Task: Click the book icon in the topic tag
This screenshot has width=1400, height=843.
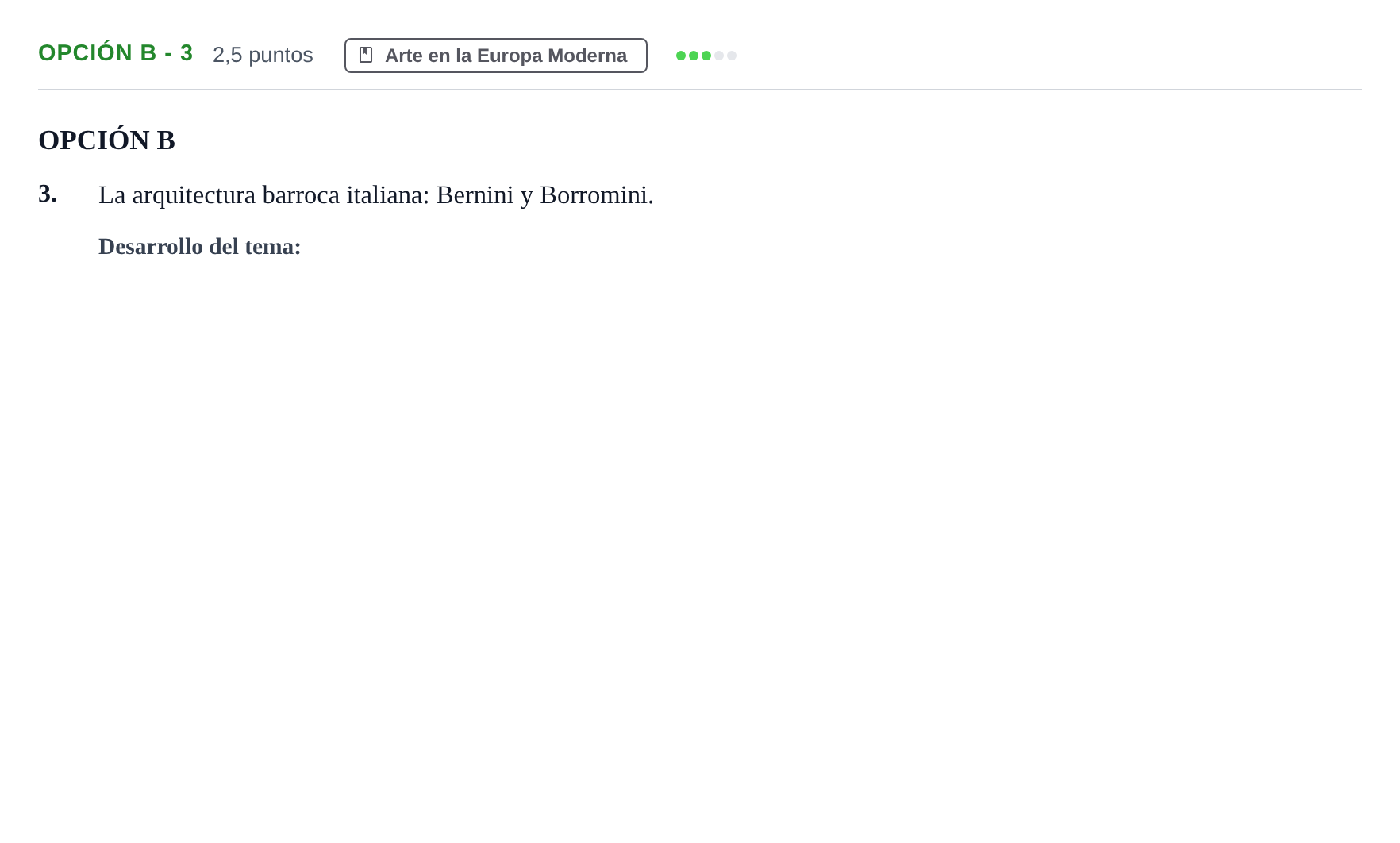Action: (366, 55)
